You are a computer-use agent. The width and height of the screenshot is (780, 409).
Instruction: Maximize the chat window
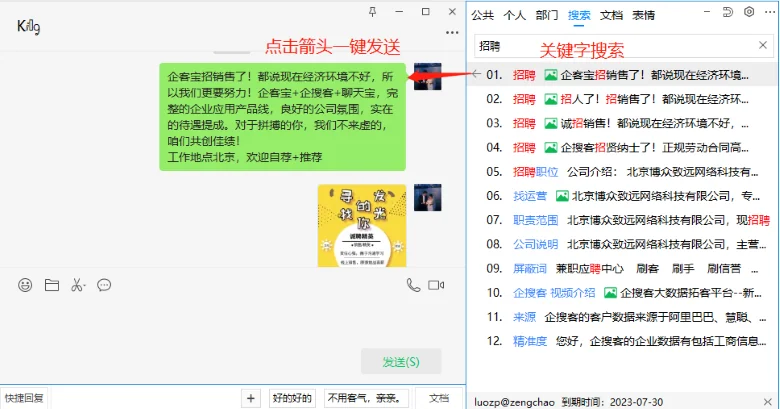pos(425,11)
